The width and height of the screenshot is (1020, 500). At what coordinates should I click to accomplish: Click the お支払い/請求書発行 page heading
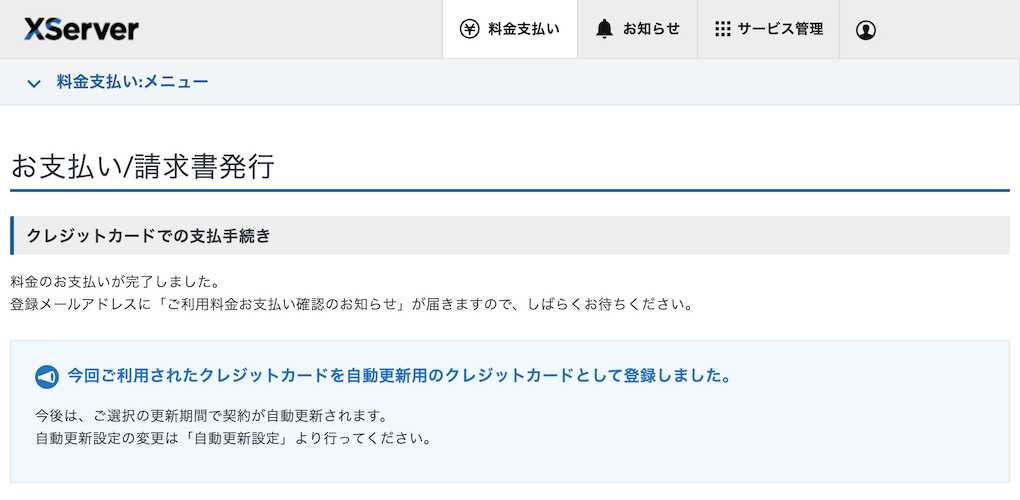(x=142, y=166)
